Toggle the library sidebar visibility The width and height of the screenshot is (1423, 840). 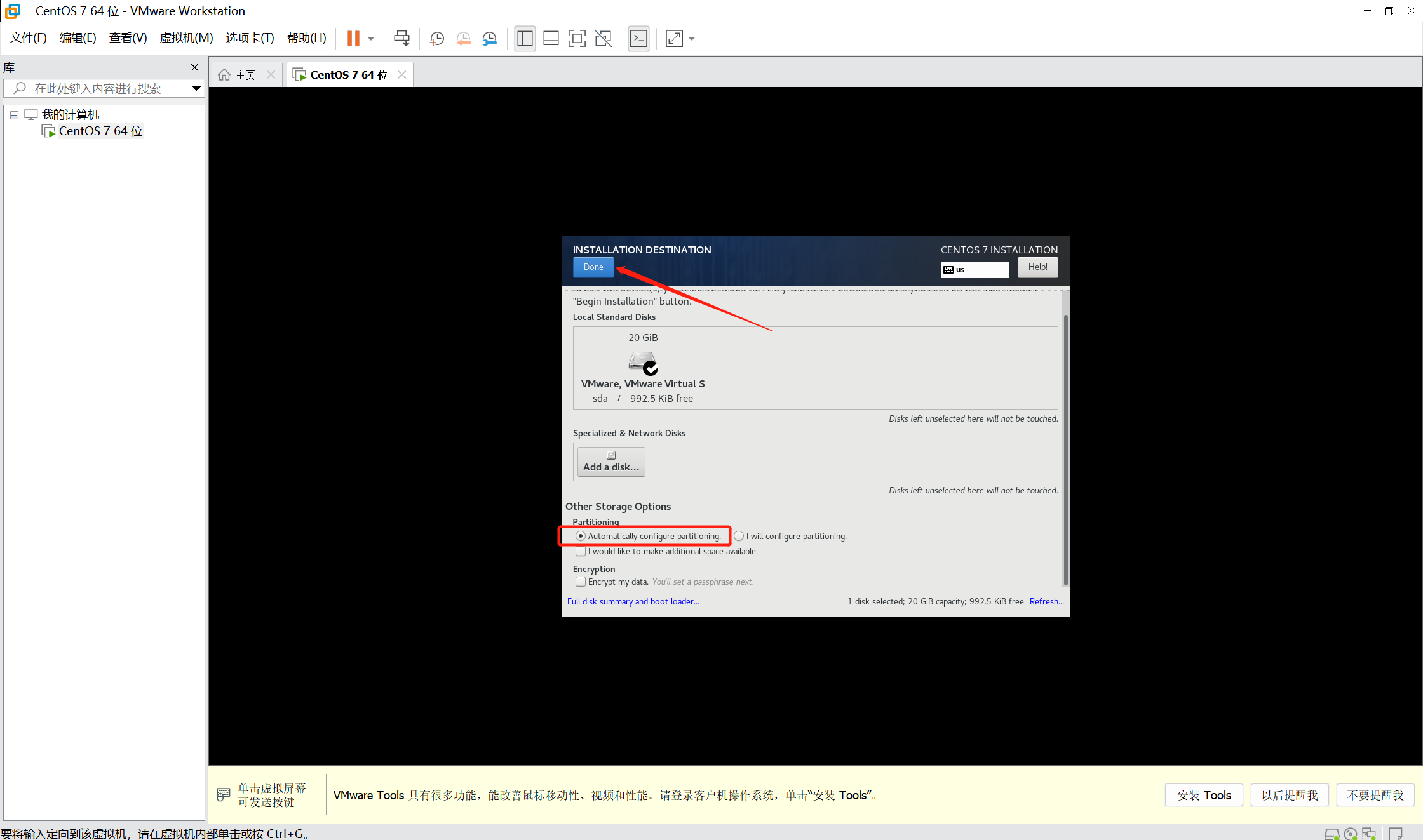pos(525,39)
